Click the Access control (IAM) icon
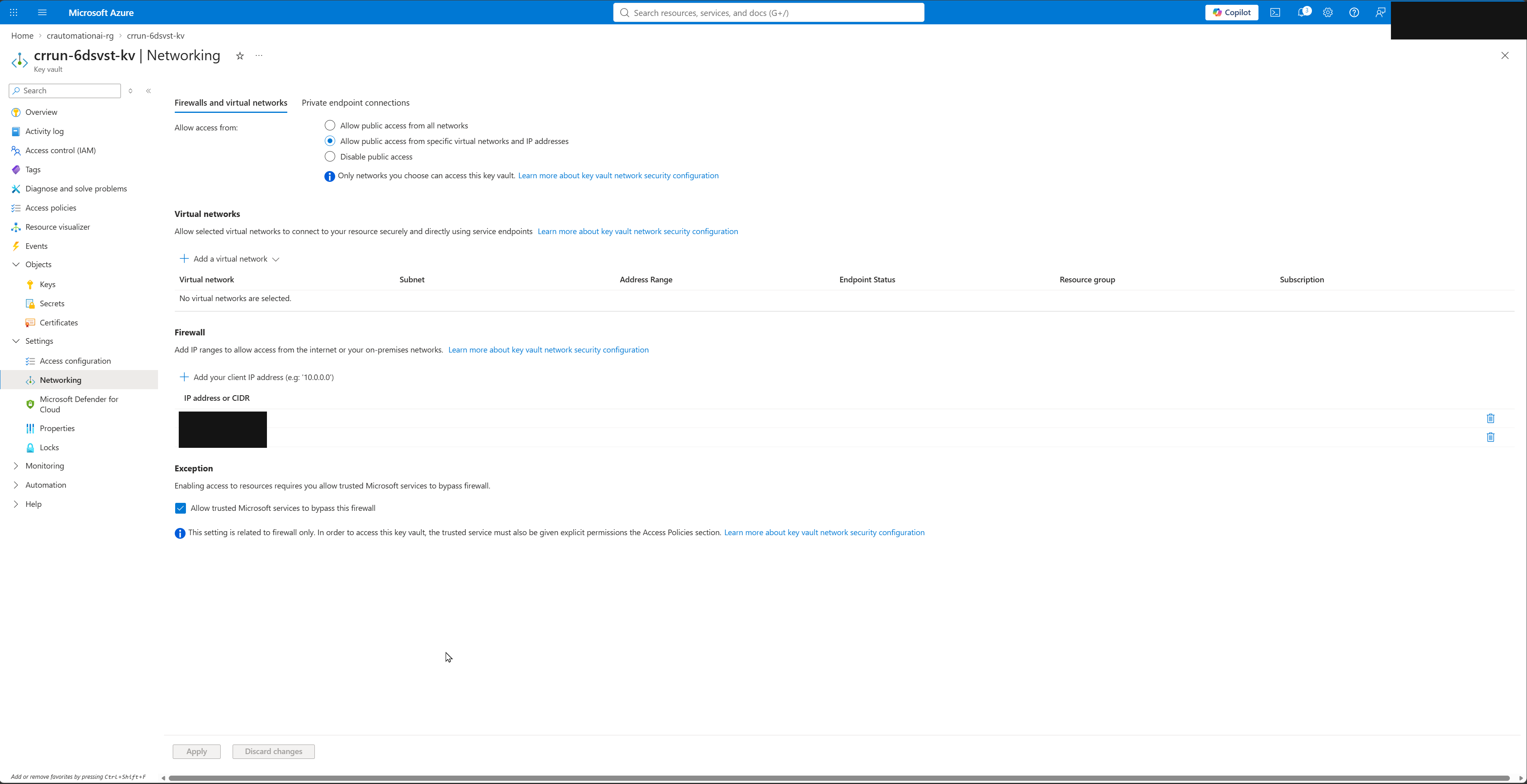This screenshot has height=784, width=1527. click(16, 150)
